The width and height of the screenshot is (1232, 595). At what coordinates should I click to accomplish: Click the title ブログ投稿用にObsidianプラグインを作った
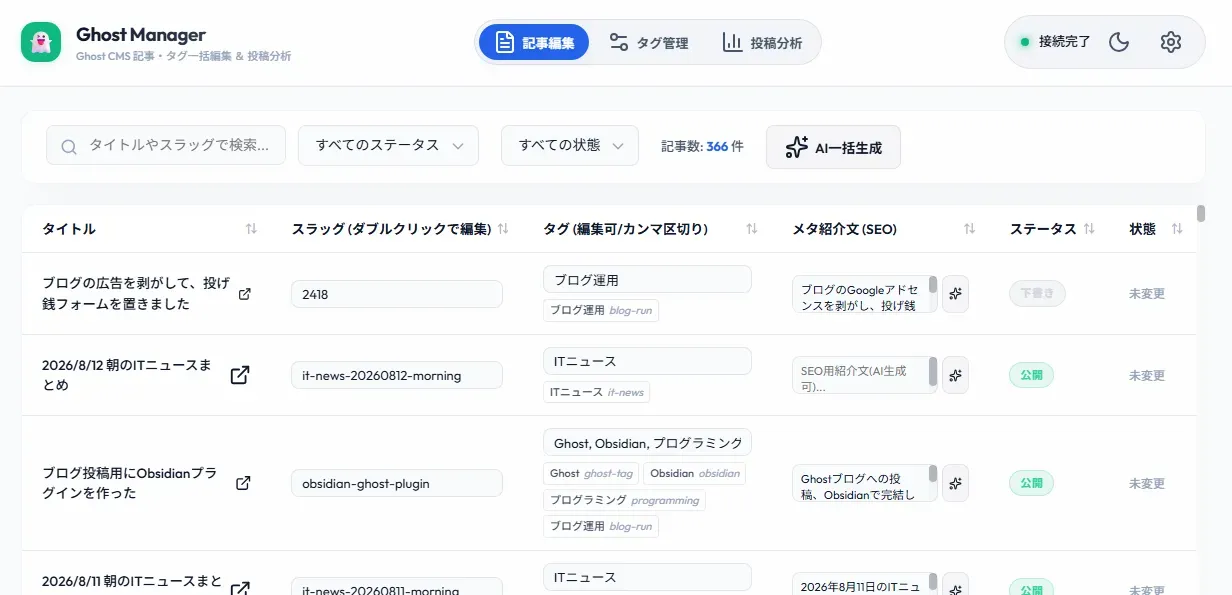point(129,483)
